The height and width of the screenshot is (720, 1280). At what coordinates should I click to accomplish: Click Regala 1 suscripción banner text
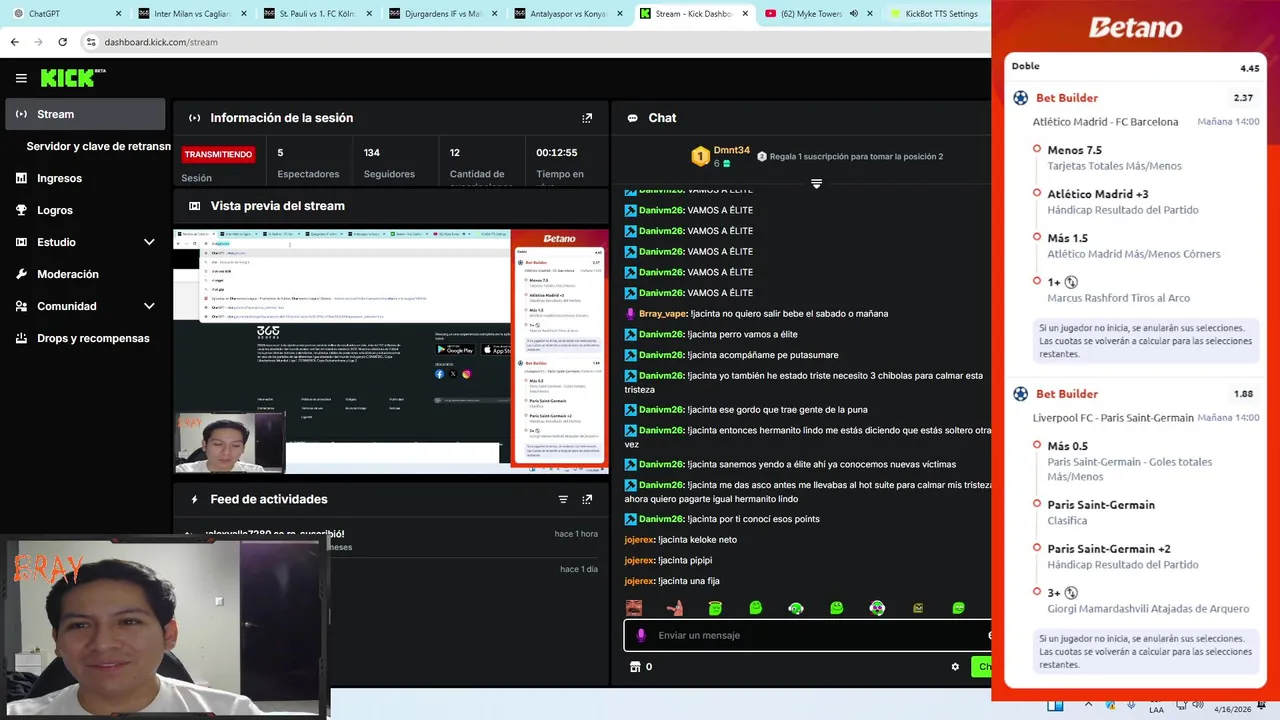(856, 156)
